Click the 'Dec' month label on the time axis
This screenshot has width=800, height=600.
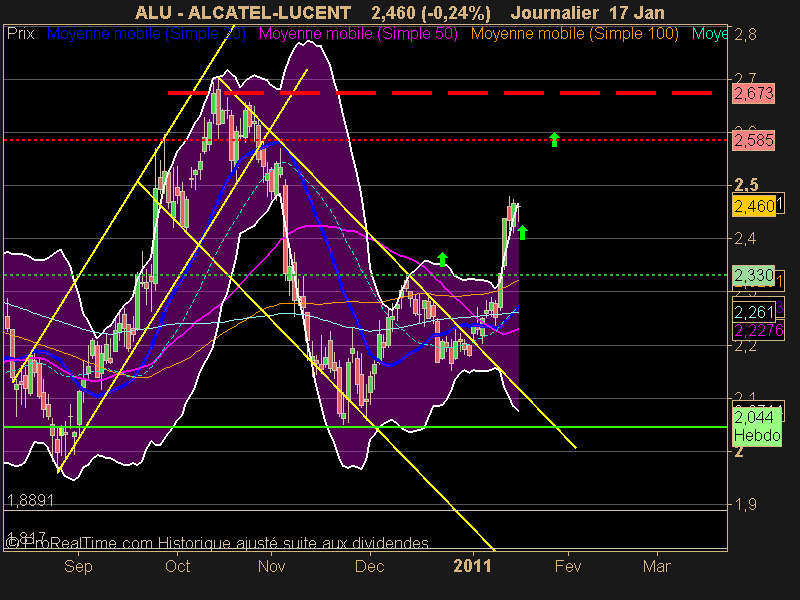(369, 566)
